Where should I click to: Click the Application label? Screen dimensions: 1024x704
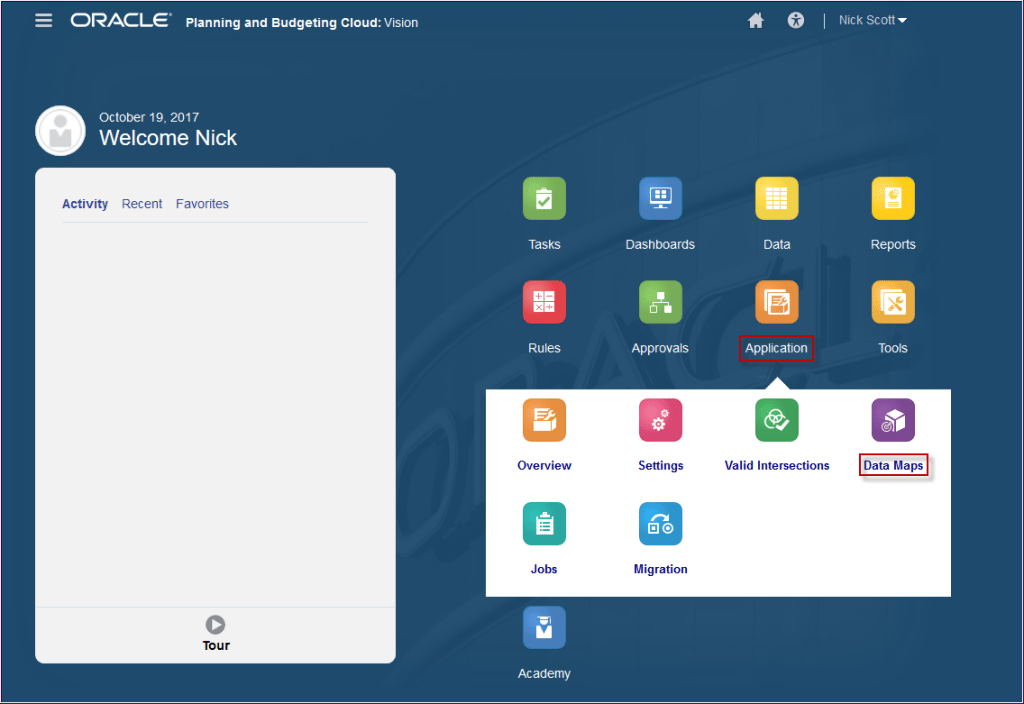[x=776, y=348]
